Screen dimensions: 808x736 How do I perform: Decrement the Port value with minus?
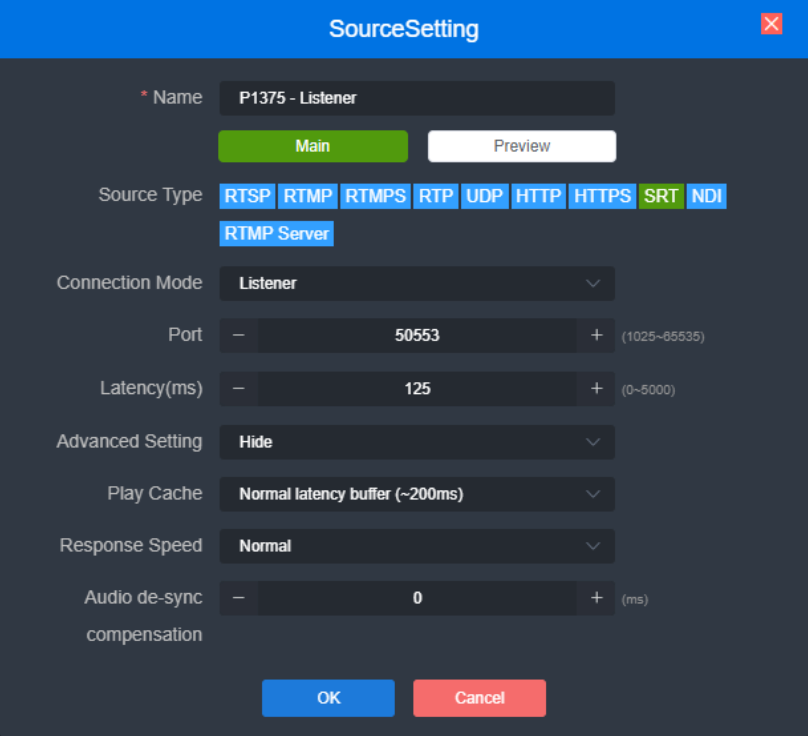click(240, 336)
